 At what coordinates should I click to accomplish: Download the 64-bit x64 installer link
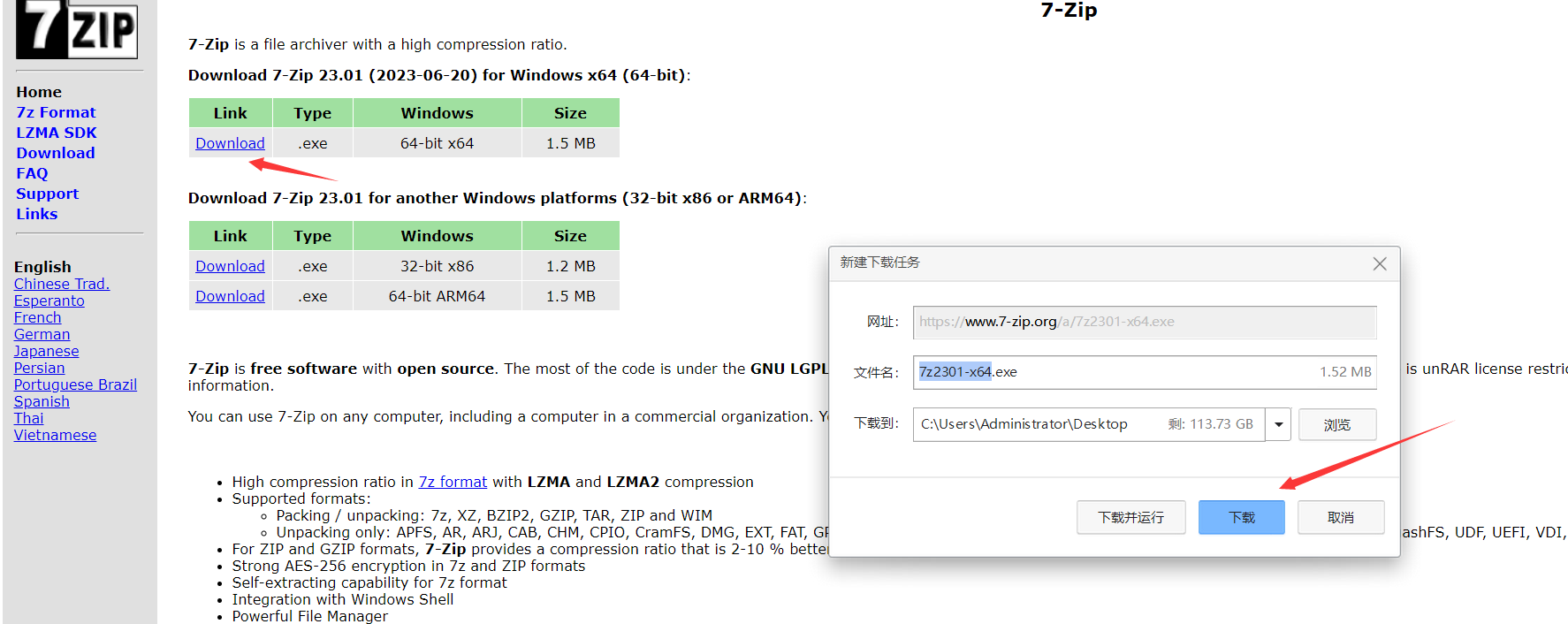230,143
